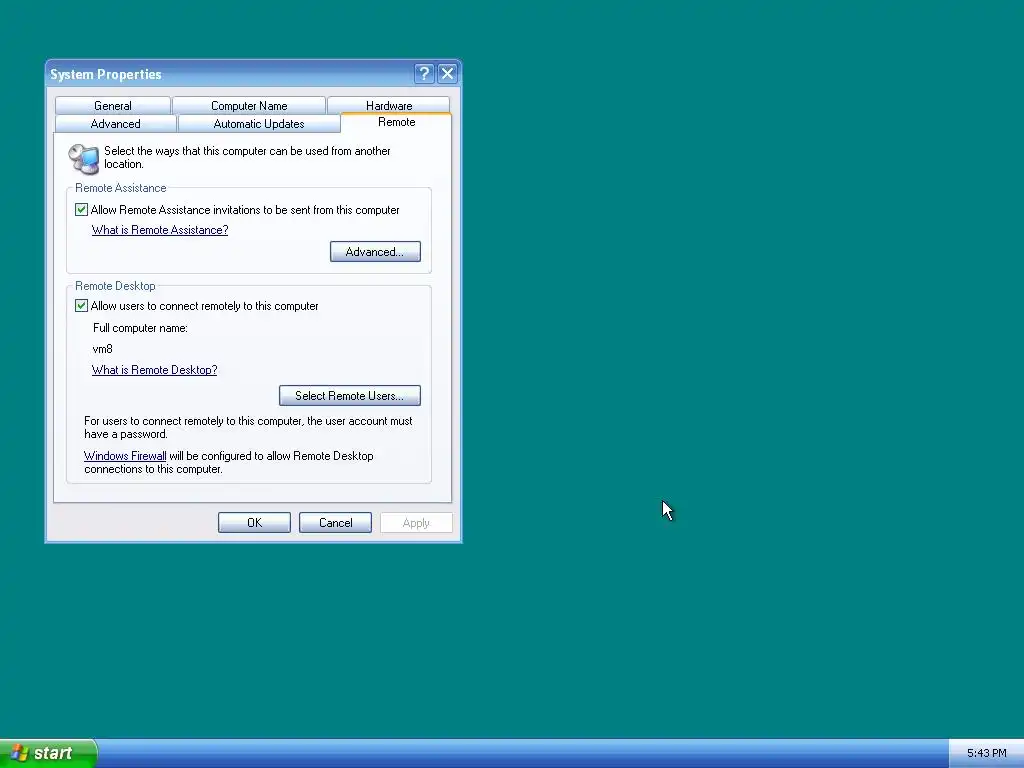This screenshot has height=768, width=1024.
Task: Uncheck Allow Remote Assistance invitations checkbox
Action: point(82,210)
